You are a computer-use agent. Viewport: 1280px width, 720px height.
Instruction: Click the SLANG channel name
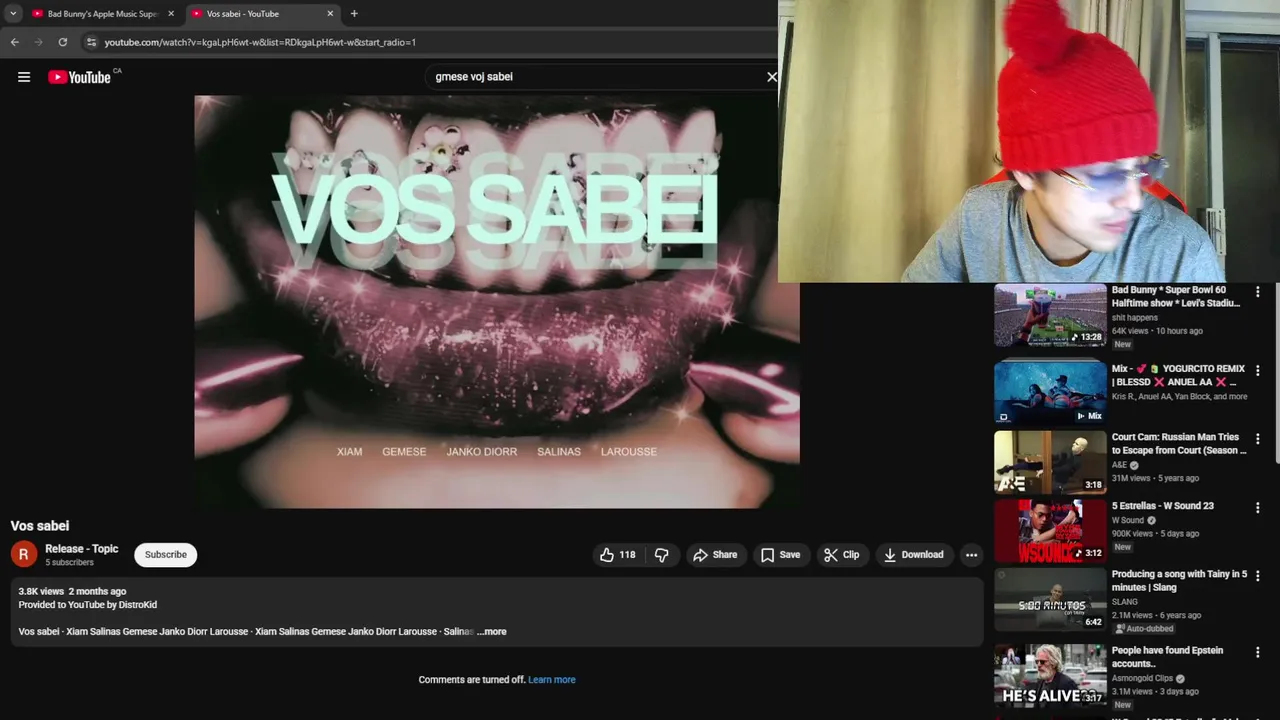tap(1125, 602)
